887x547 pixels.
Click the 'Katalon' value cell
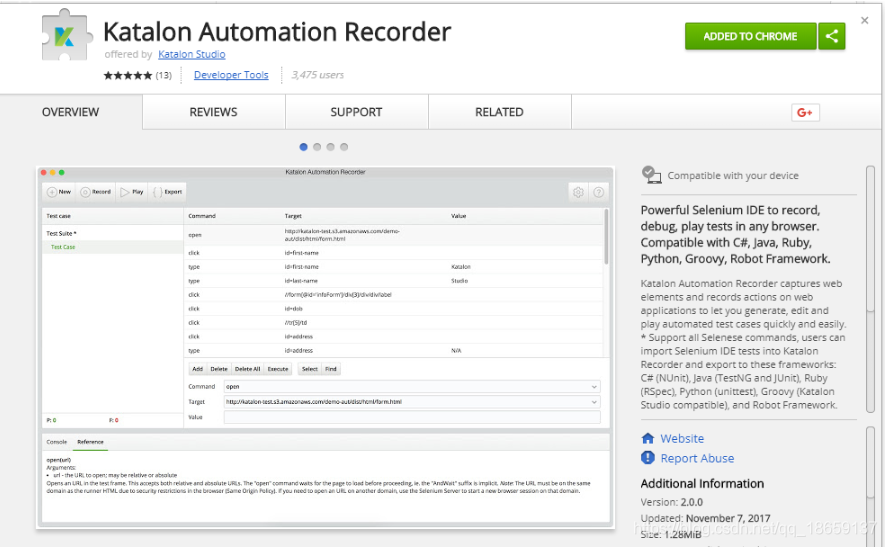461,266
